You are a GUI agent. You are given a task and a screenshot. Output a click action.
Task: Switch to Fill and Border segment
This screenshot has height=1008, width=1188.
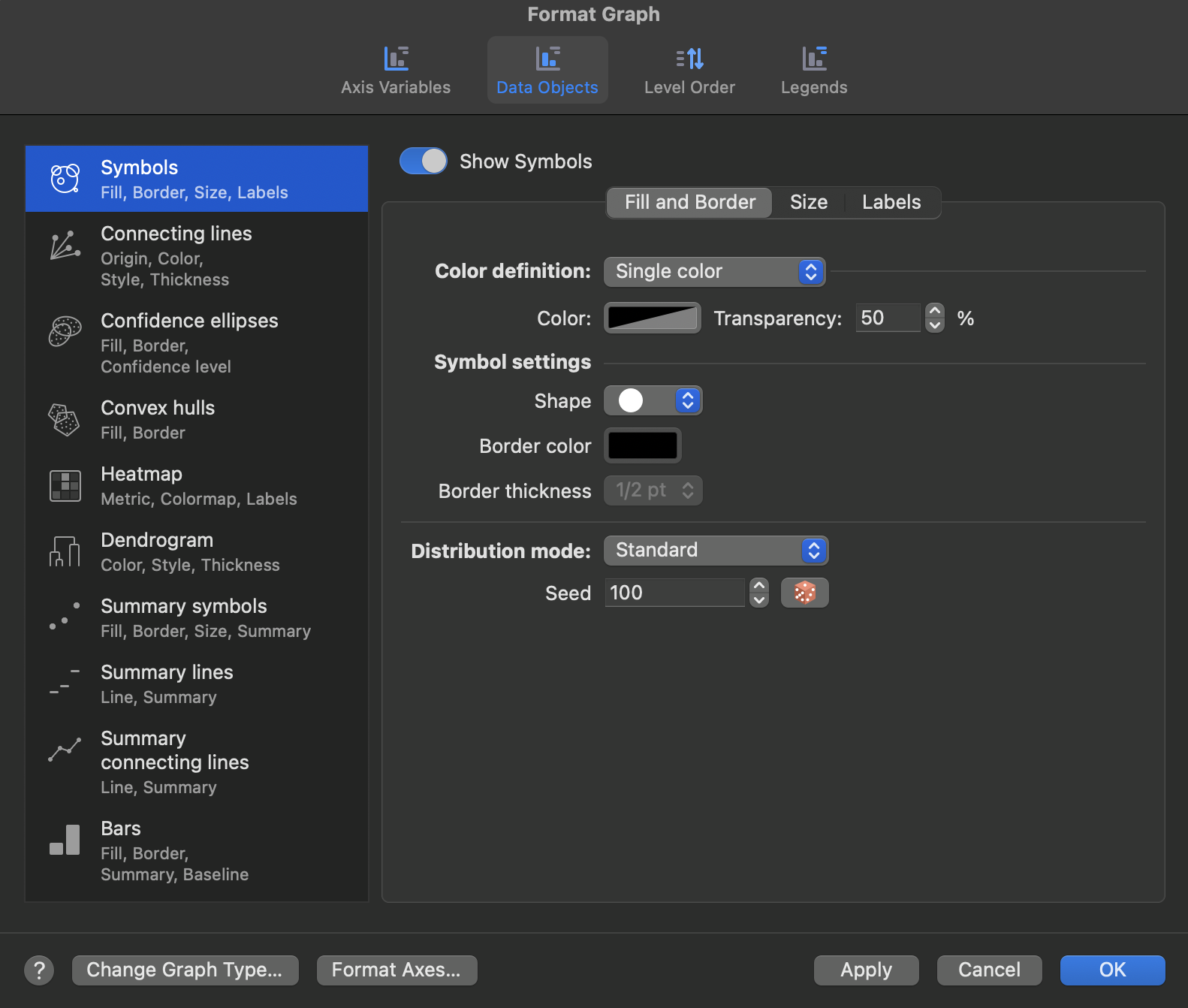pyautogui.click(x=689, y=202)
